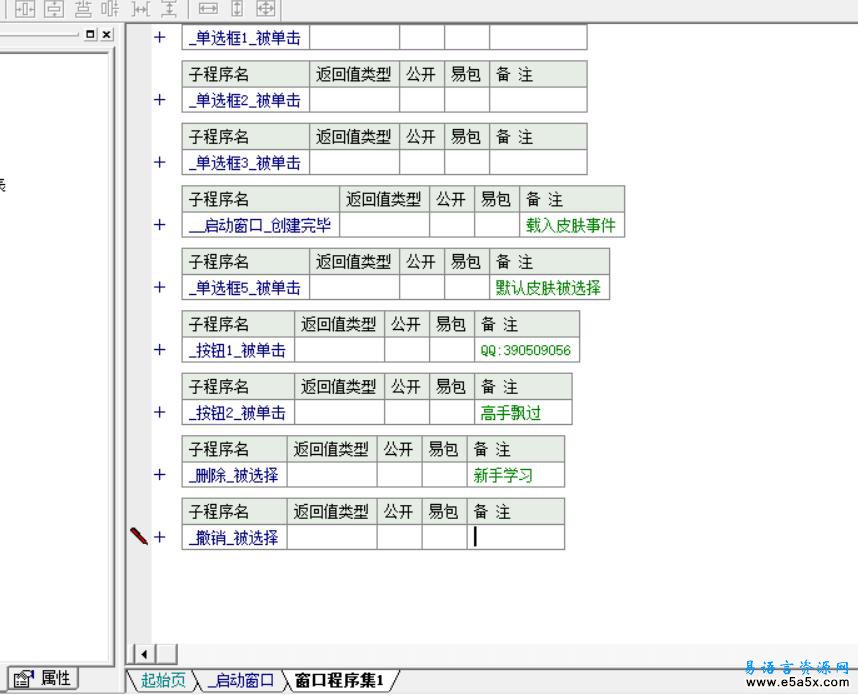Click the remark text 默认皮肤被选择
858x695 pixels.
[548, 287]
